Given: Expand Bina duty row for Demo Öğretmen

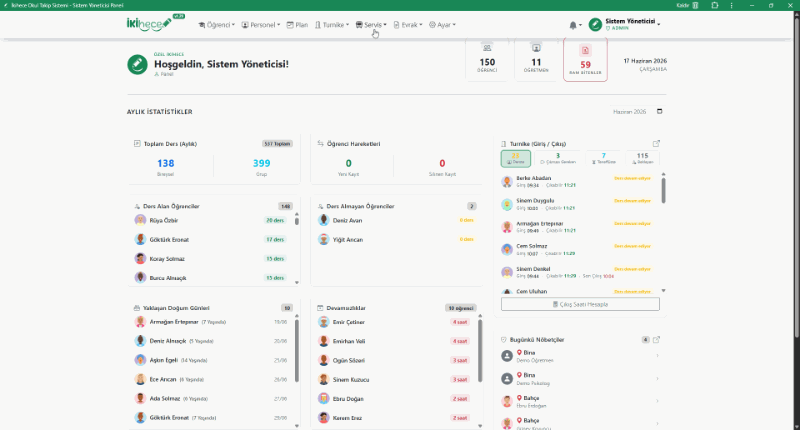Looking at the screenshot, I should click(580, 356).
